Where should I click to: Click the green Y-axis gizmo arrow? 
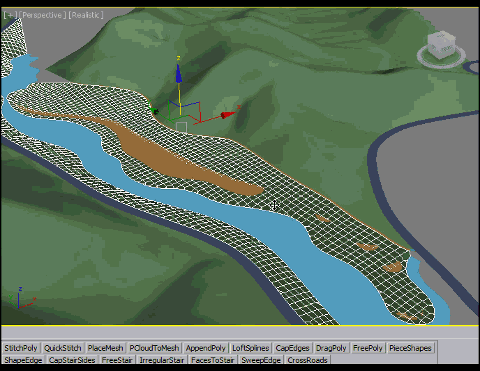click(153, 110)
